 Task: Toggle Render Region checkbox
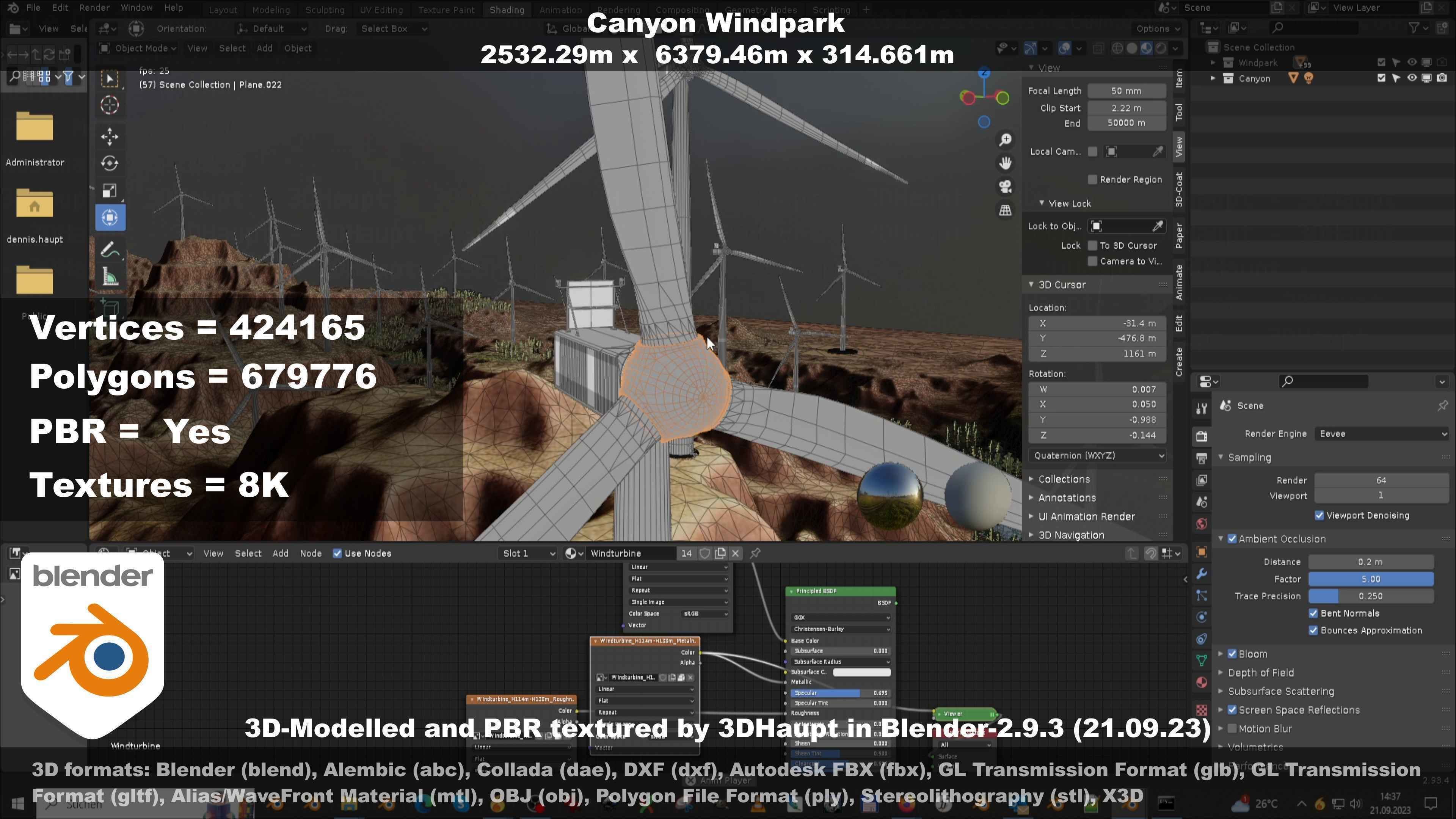point(1092,180)
